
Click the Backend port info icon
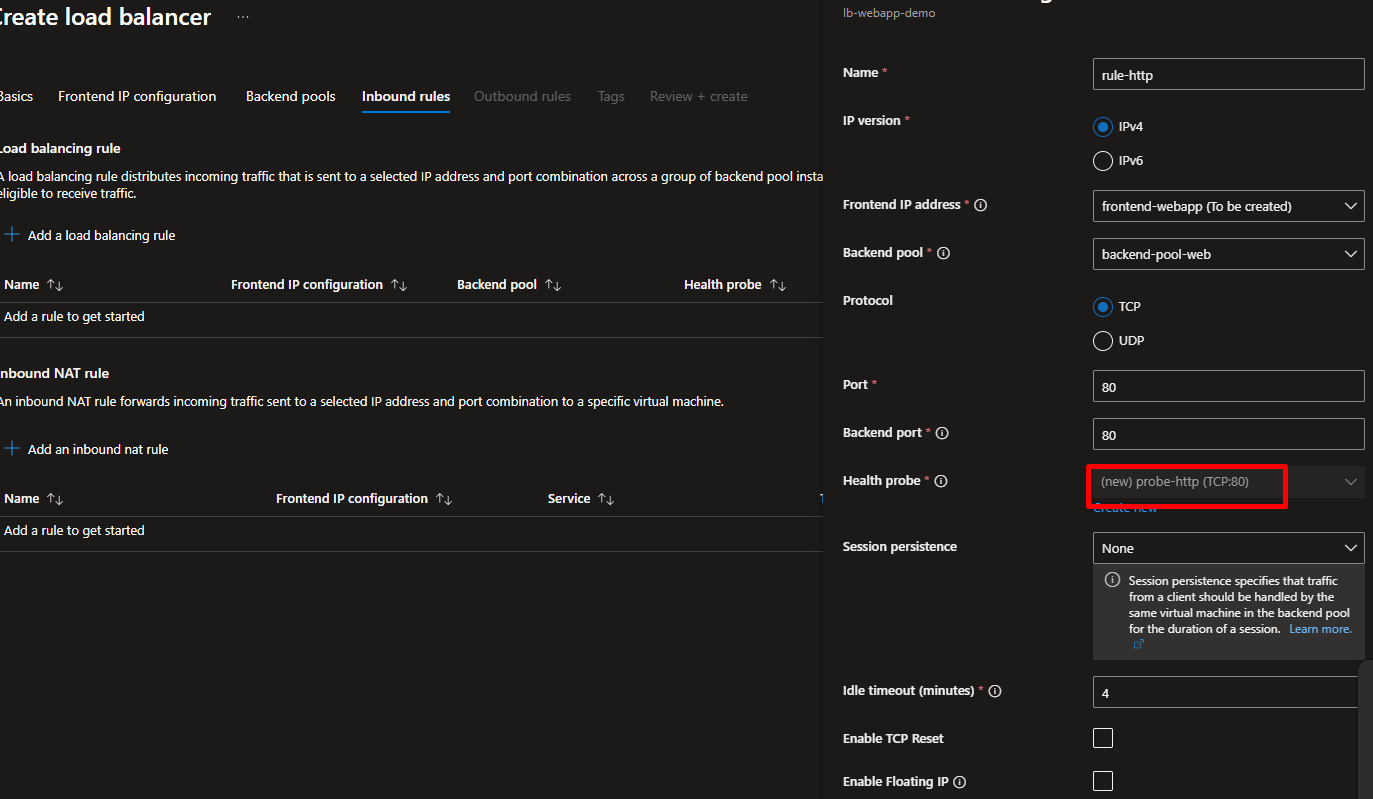click(941, 433)
